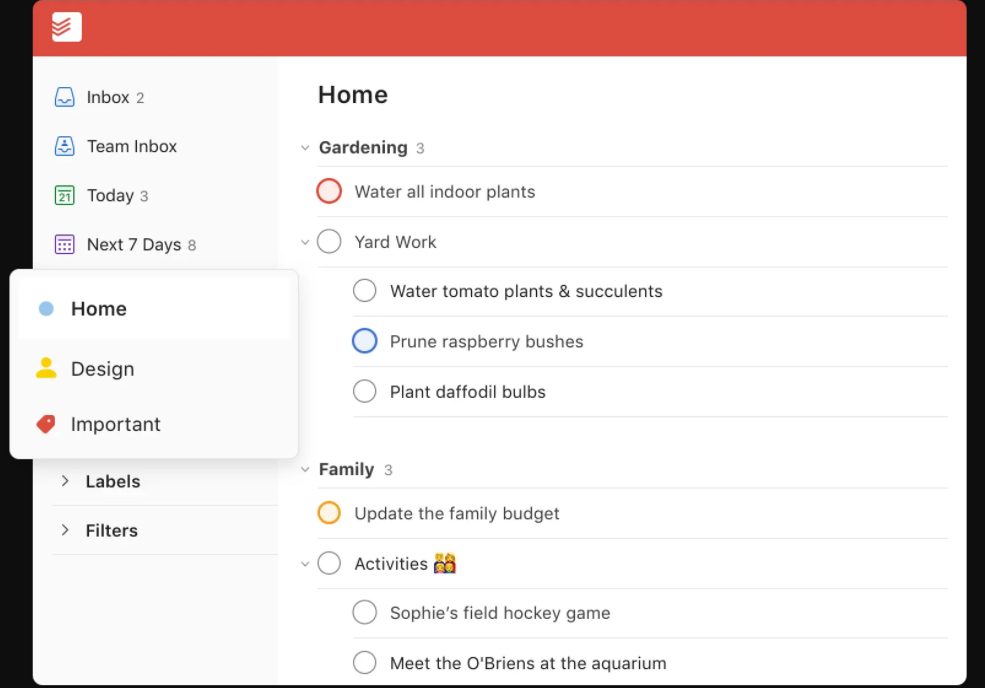Check off 'Prune raspberry bushes' task
Screen dimensions: 985x688
pyautogui.click(x=365, y=341)
